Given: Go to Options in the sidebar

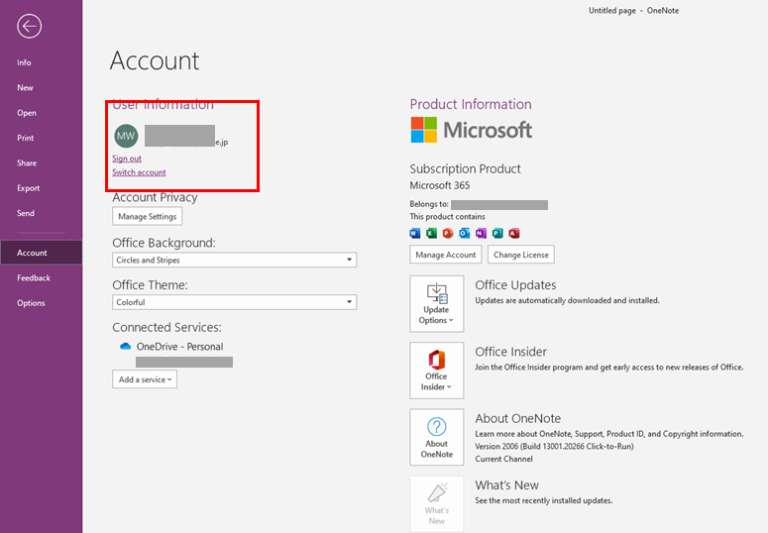Looking at the screenshot, I should tap(31, 303).
